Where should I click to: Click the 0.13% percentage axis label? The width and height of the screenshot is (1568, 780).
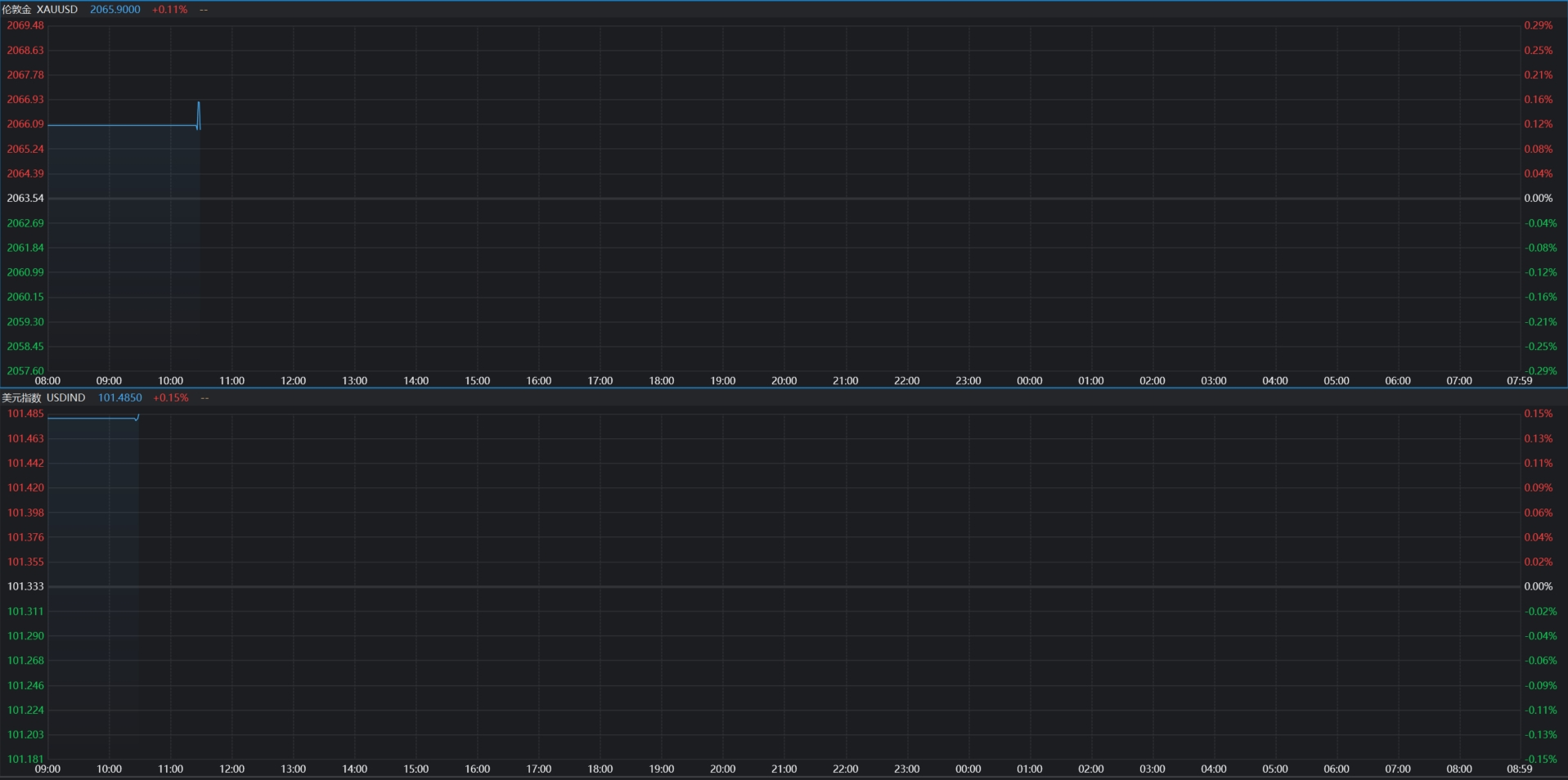click(x=1538, y=439)
